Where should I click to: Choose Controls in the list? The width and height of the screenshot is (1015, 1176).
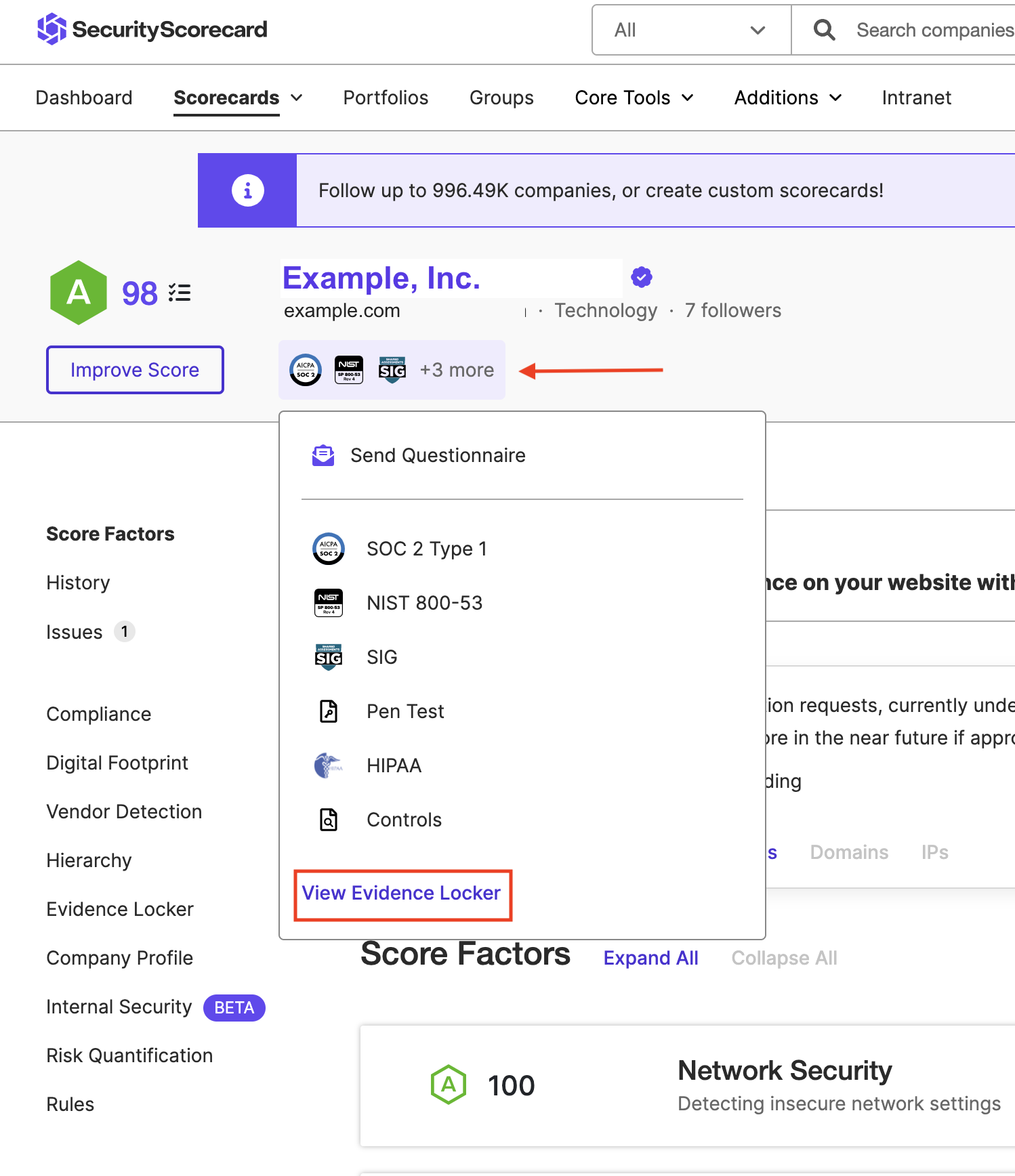pos(404,820)
